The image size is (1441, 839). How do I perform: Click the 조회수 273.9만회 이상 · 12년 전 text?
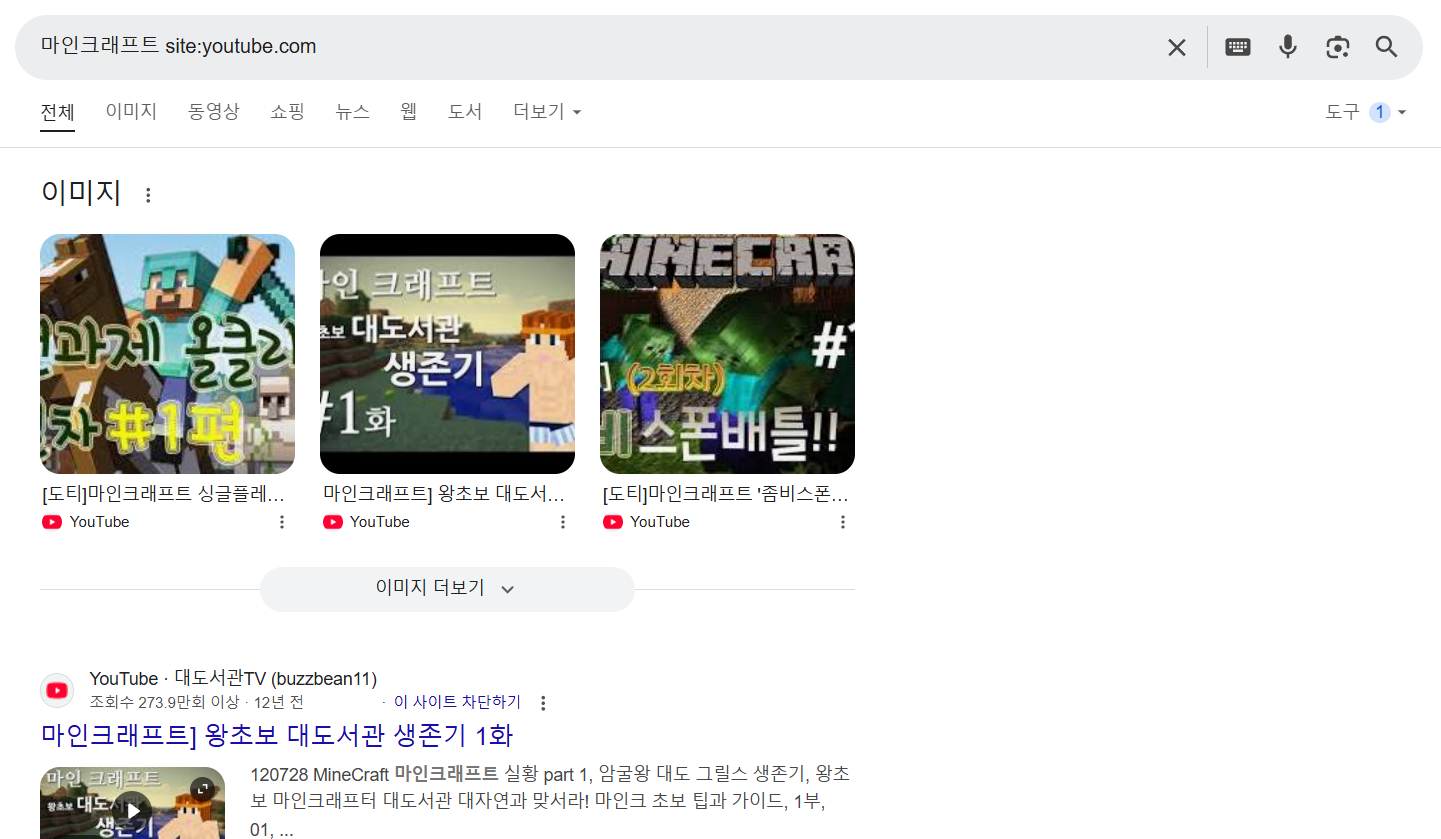tap(196, 703)
